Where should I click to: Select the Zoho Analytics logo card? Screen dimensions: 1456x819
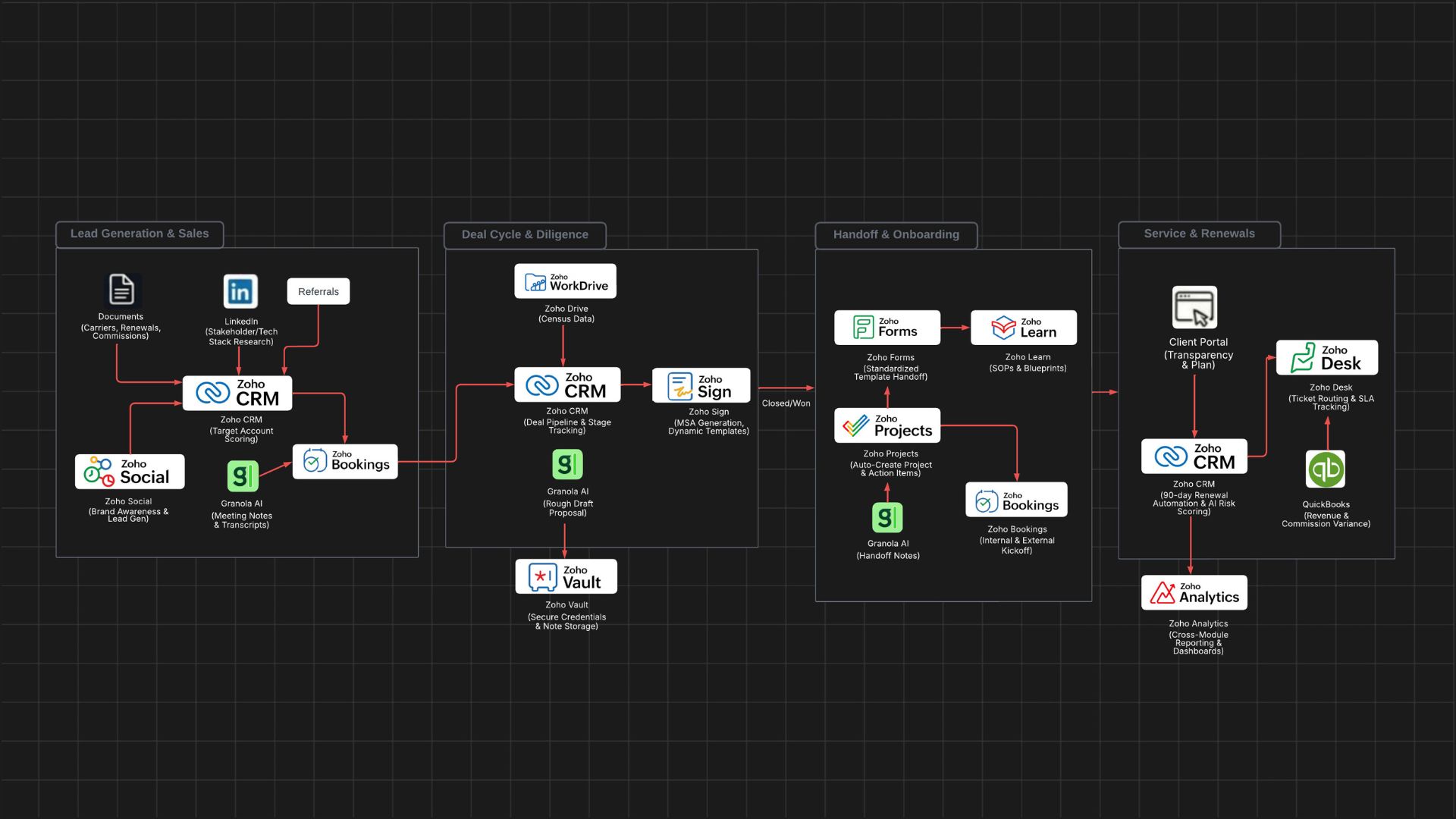tap(1194, 592)
